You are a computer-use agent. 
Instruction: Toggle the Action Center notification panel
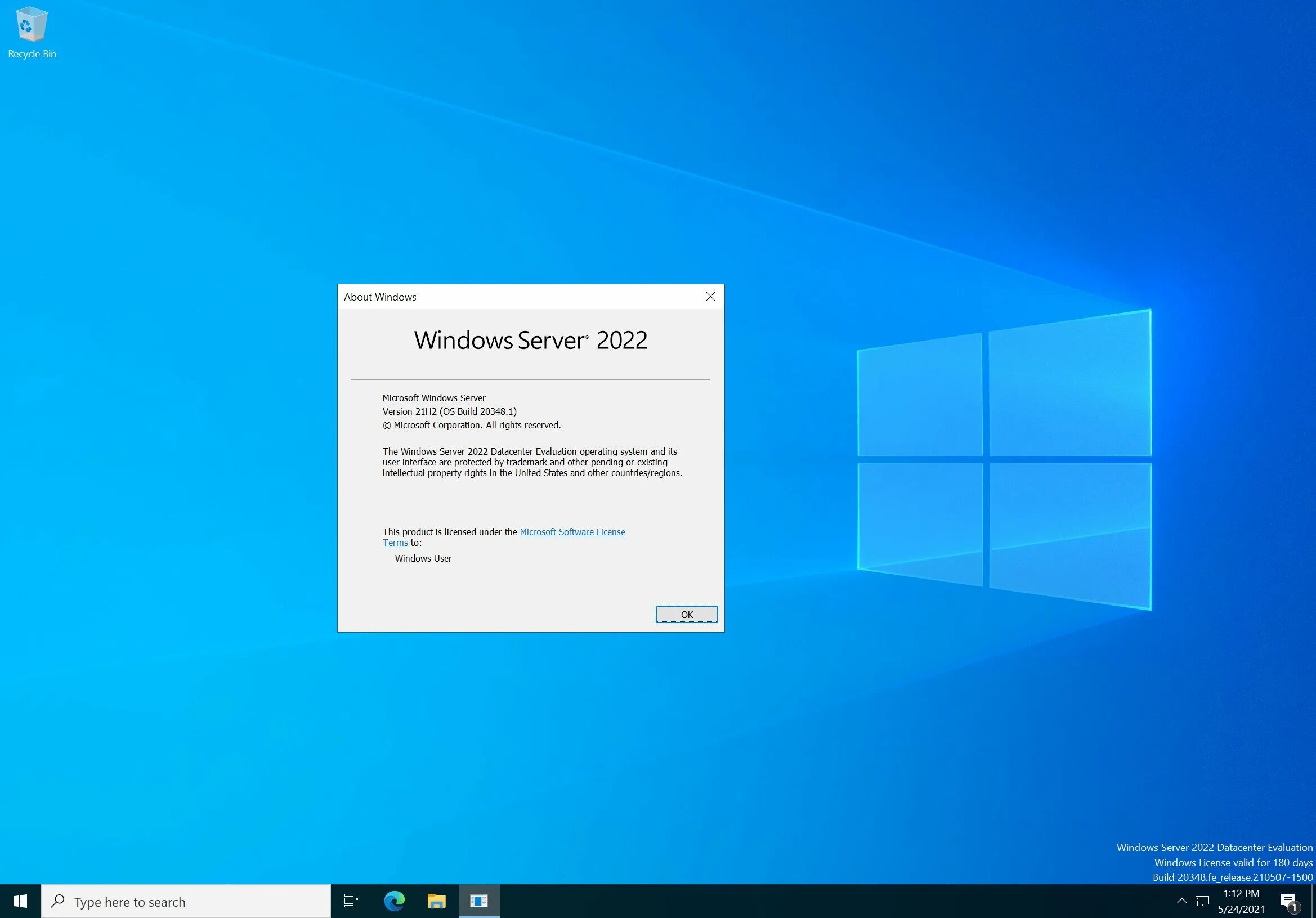1294,901
